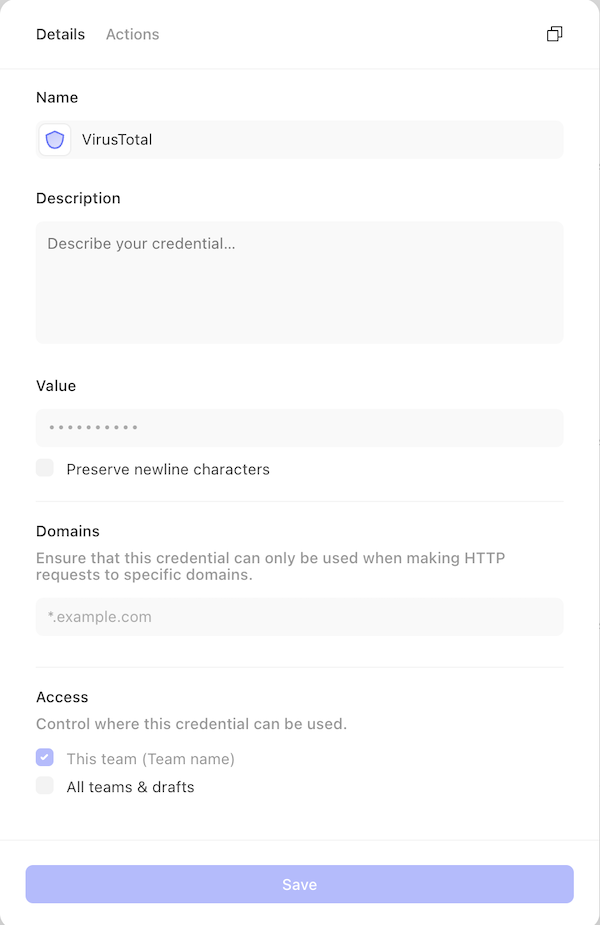Open the Details tab
600x925 pixels.
[60, 34]
